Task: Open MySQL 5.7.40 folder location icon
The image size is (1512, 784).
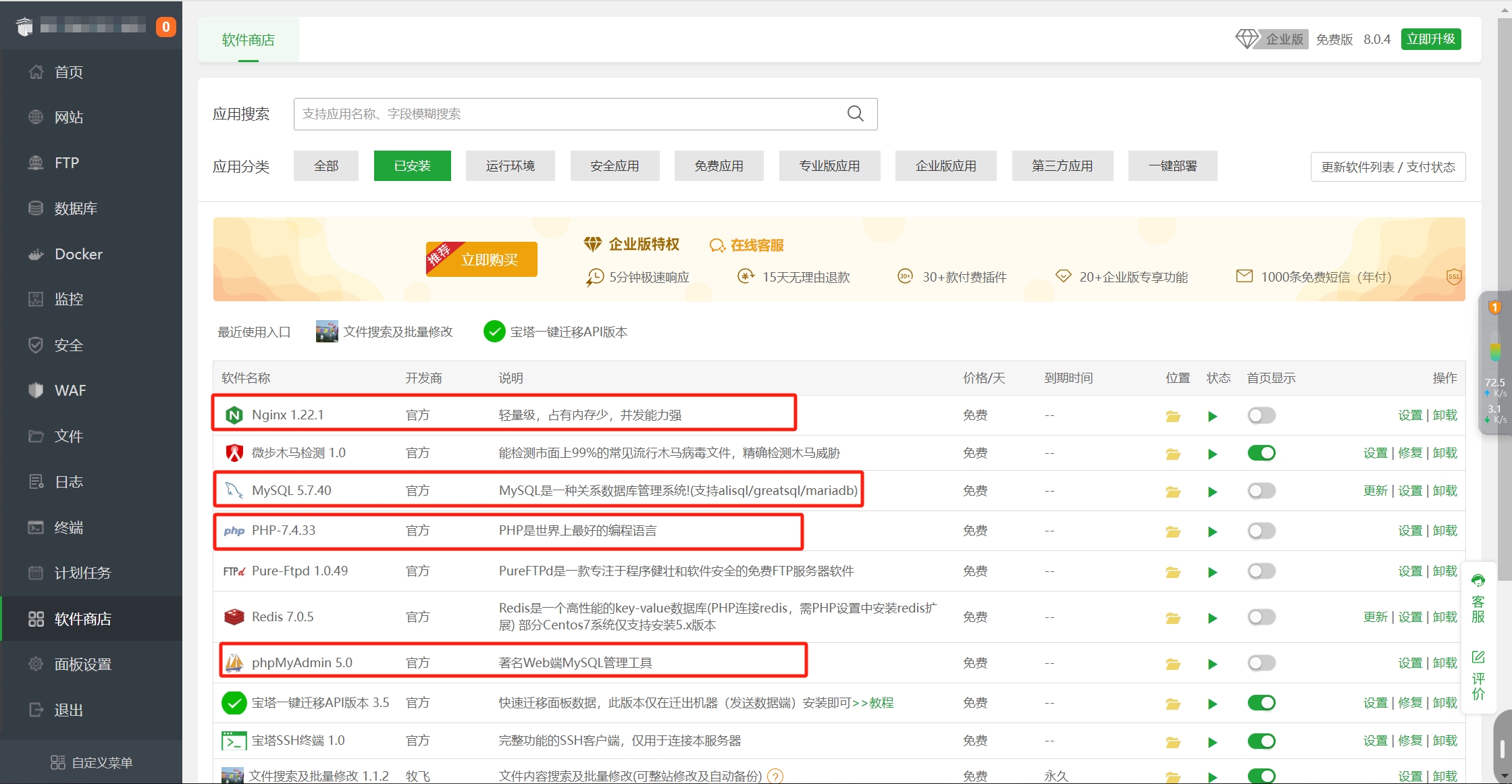Action: [1173, 492]
